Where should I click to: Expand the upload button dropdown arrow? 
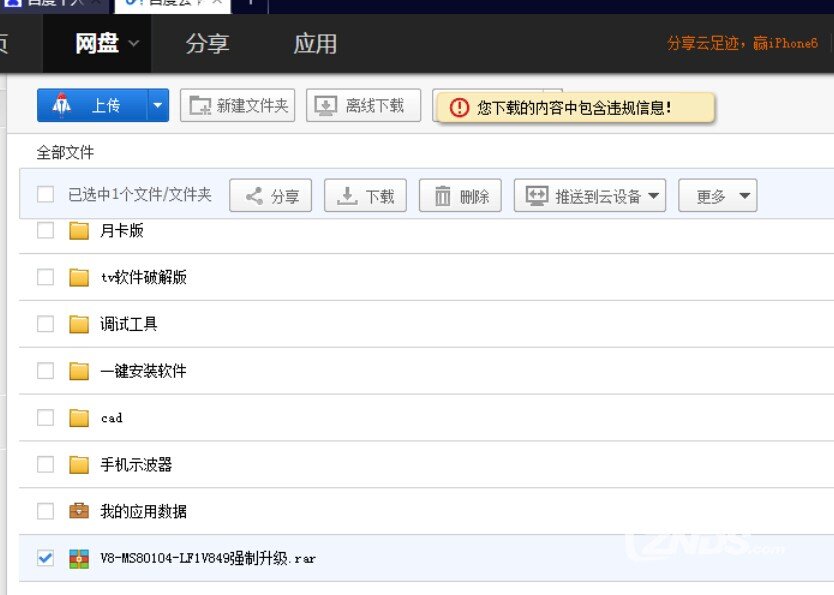157,105
